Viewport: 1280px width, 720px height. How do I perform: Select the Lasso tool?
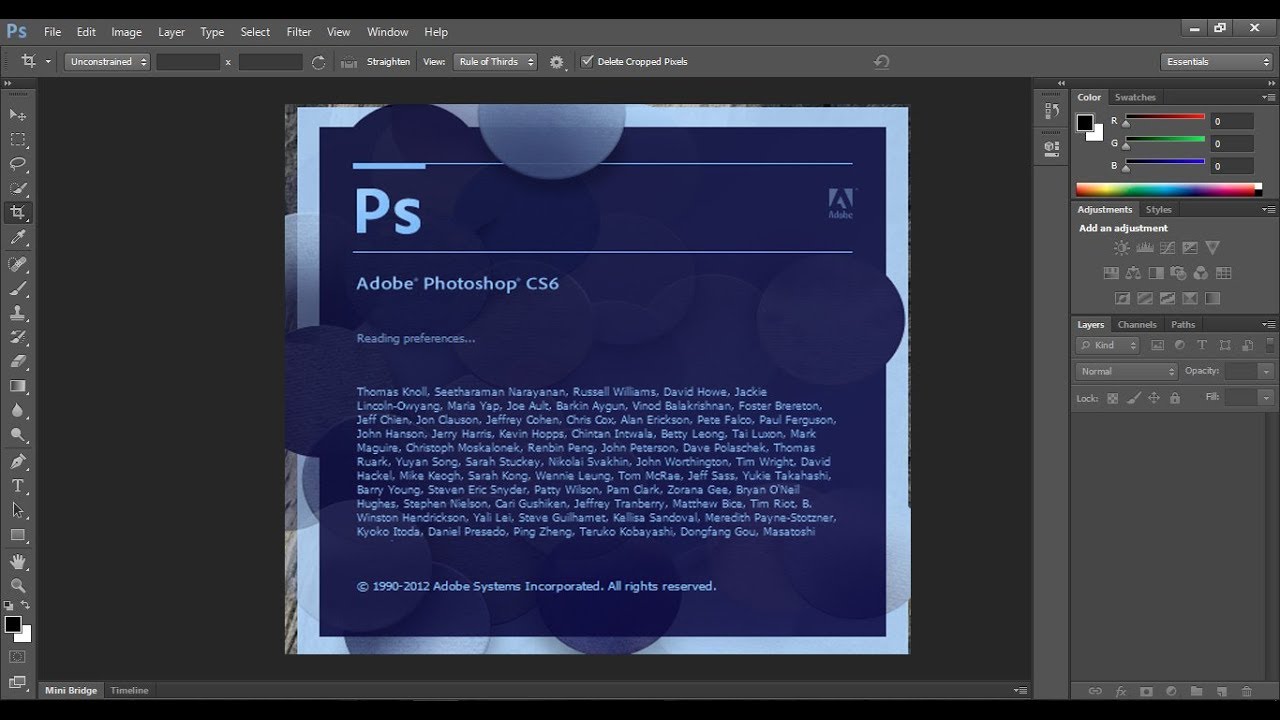tap(18, 164)
